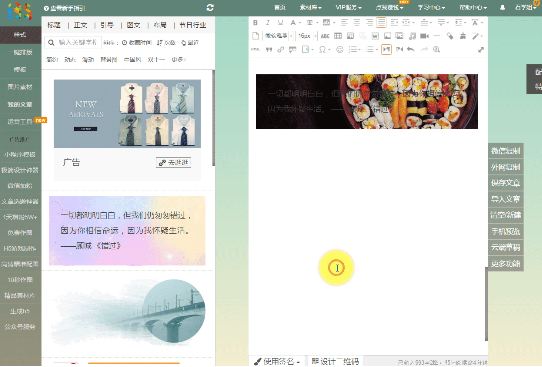Click the undo arrow icon
The image size is (542, 367).
point(411,49)
